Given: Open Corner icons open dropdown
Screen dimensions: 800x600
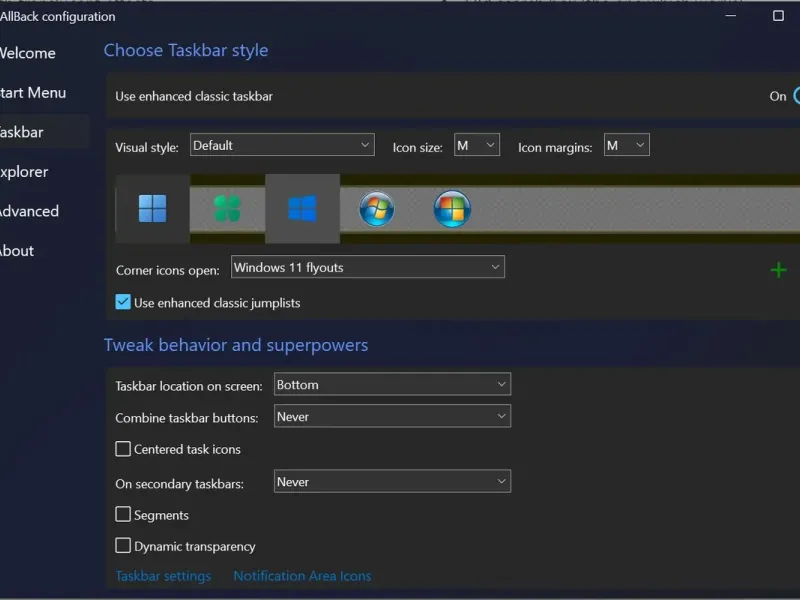Looking at the screenshot, I should (368, 267).
